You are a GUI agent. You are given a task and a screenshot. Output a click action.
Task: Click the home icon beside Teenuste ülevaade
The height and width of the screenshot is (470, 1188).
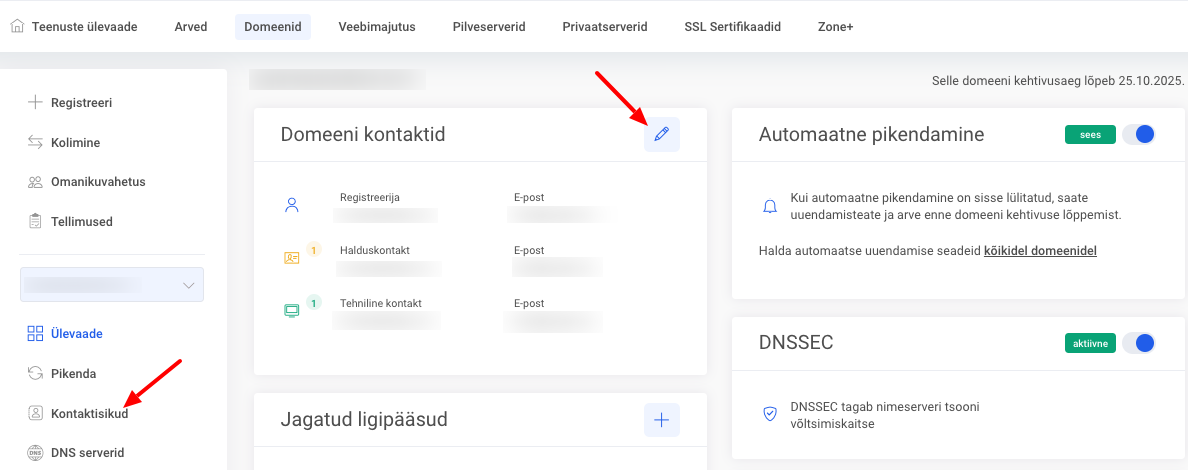[x=17, y=27]
